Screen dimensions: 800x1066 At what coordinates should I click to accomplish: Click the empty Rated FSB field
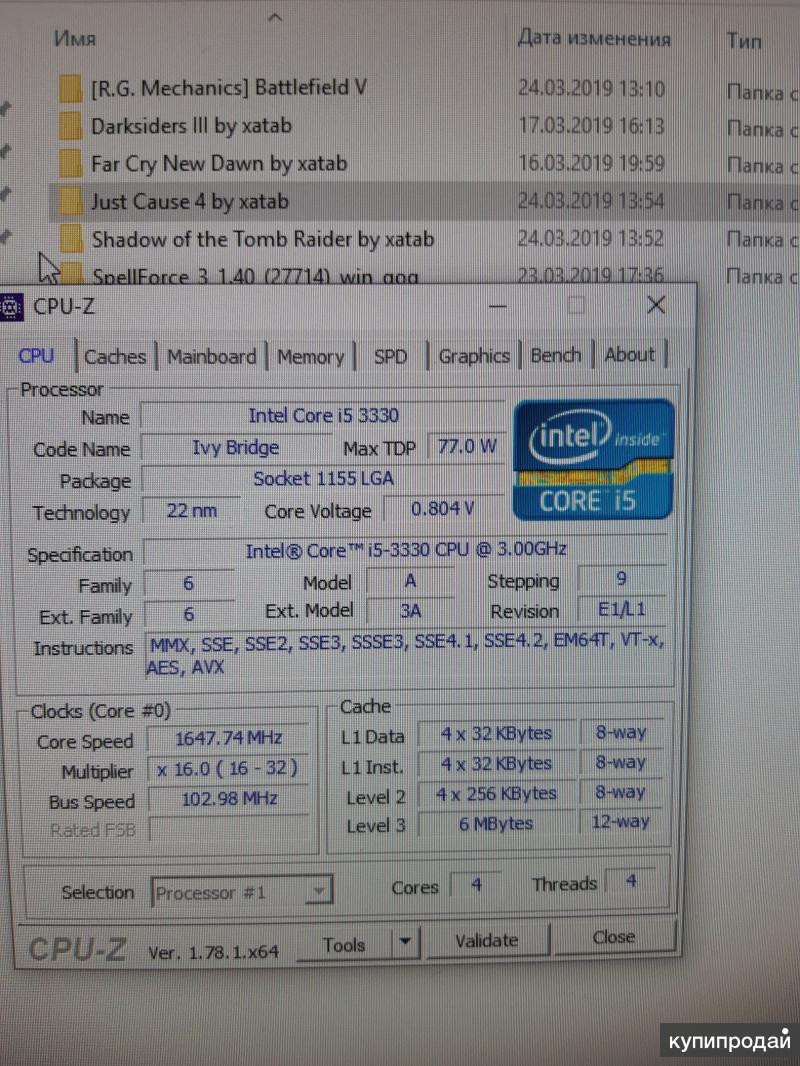tap(228, 829)
